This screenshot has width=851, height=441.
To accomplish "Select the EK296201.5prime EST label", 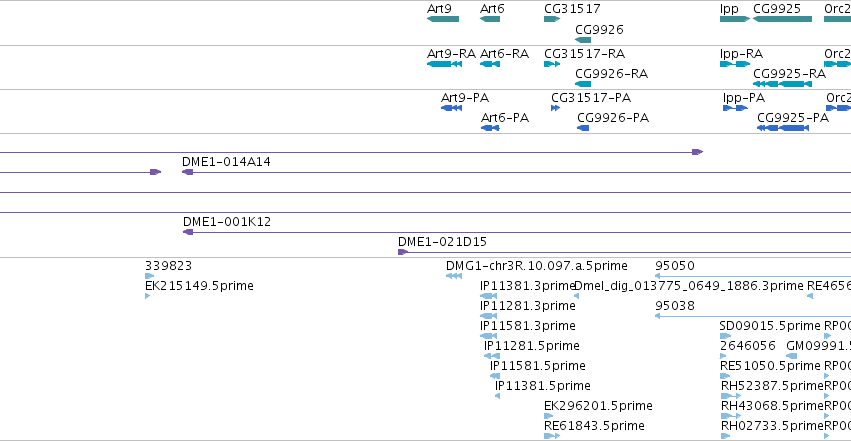I will 598,406.
